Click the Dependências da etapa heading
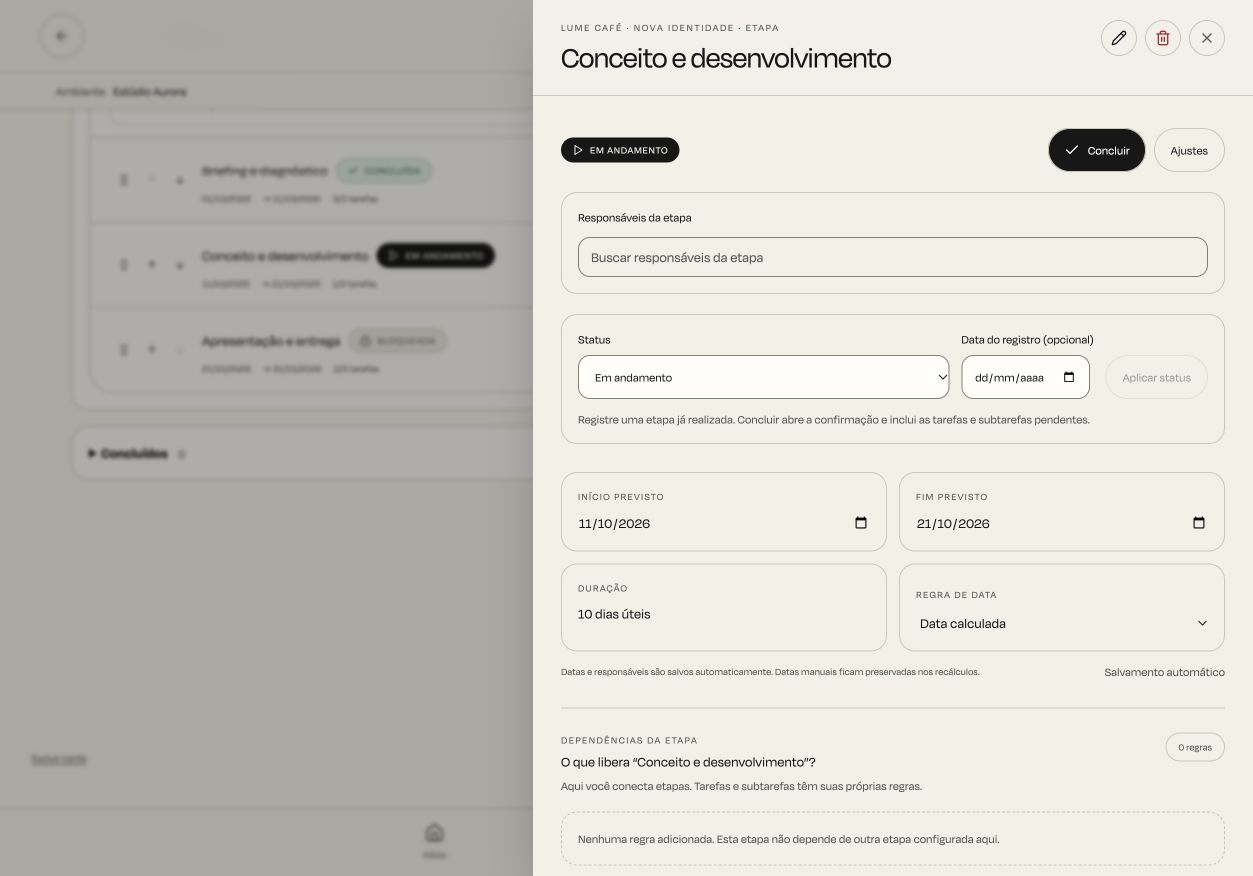Viewport: 1253px width, 876px height. [x=629, y=741]
